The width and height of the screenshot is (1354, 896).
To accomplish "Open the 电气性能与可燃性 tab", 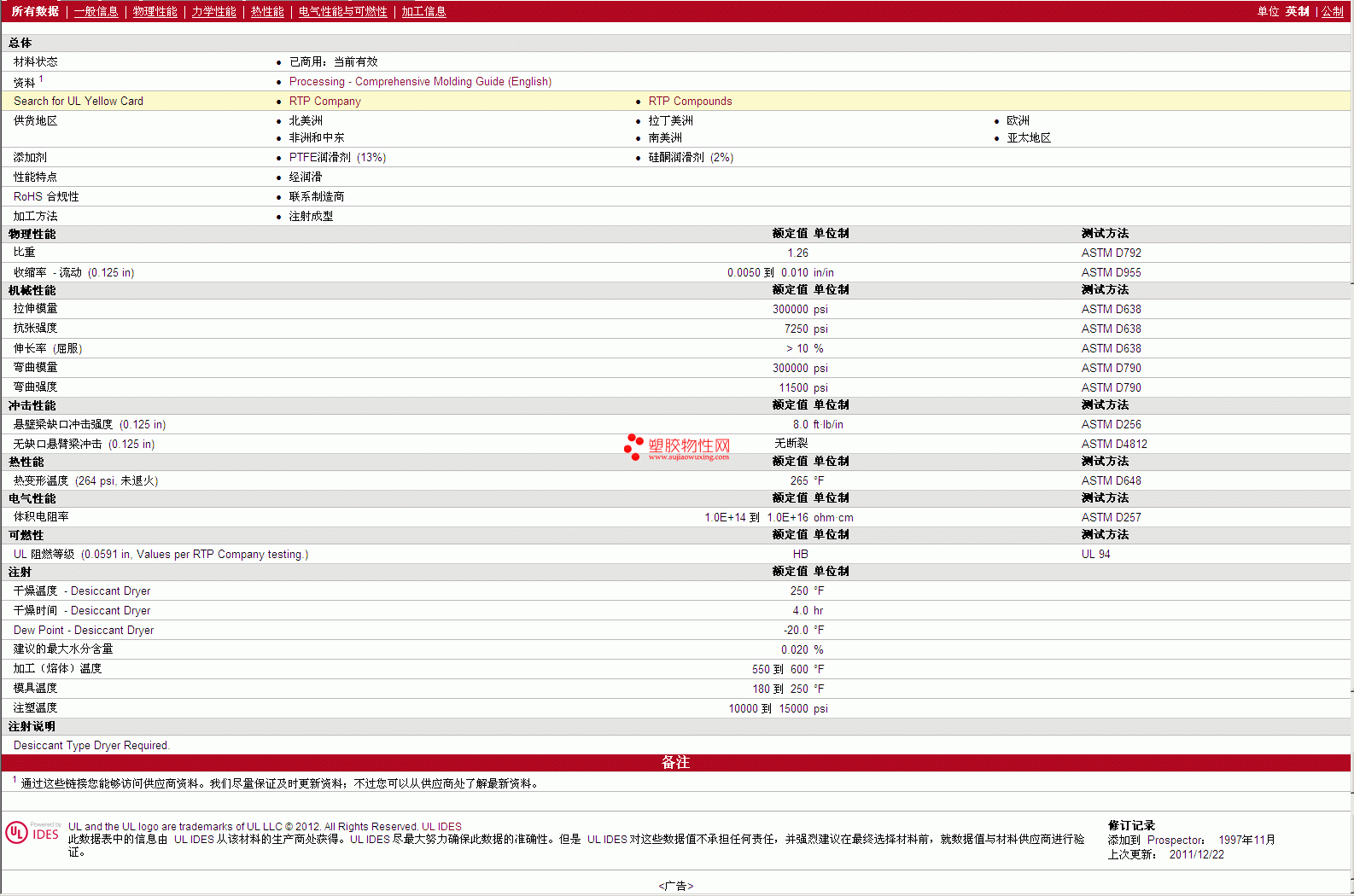I will tap(342, 11).
